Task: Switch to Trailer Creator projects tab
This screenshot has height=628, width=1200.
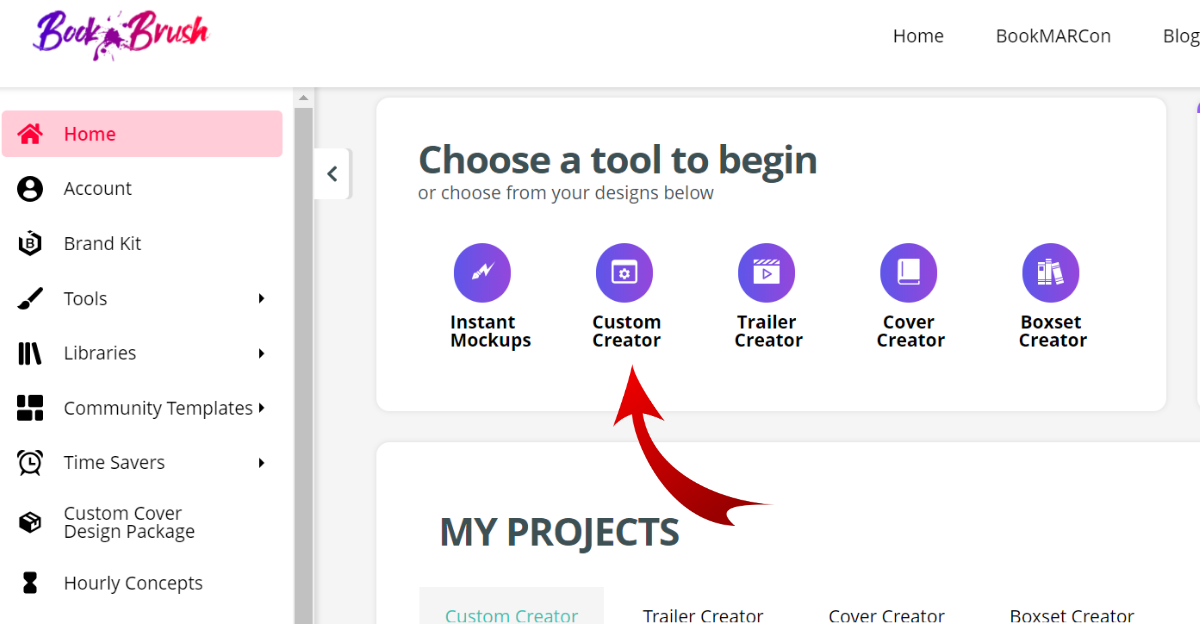Action: click(703, 614)
